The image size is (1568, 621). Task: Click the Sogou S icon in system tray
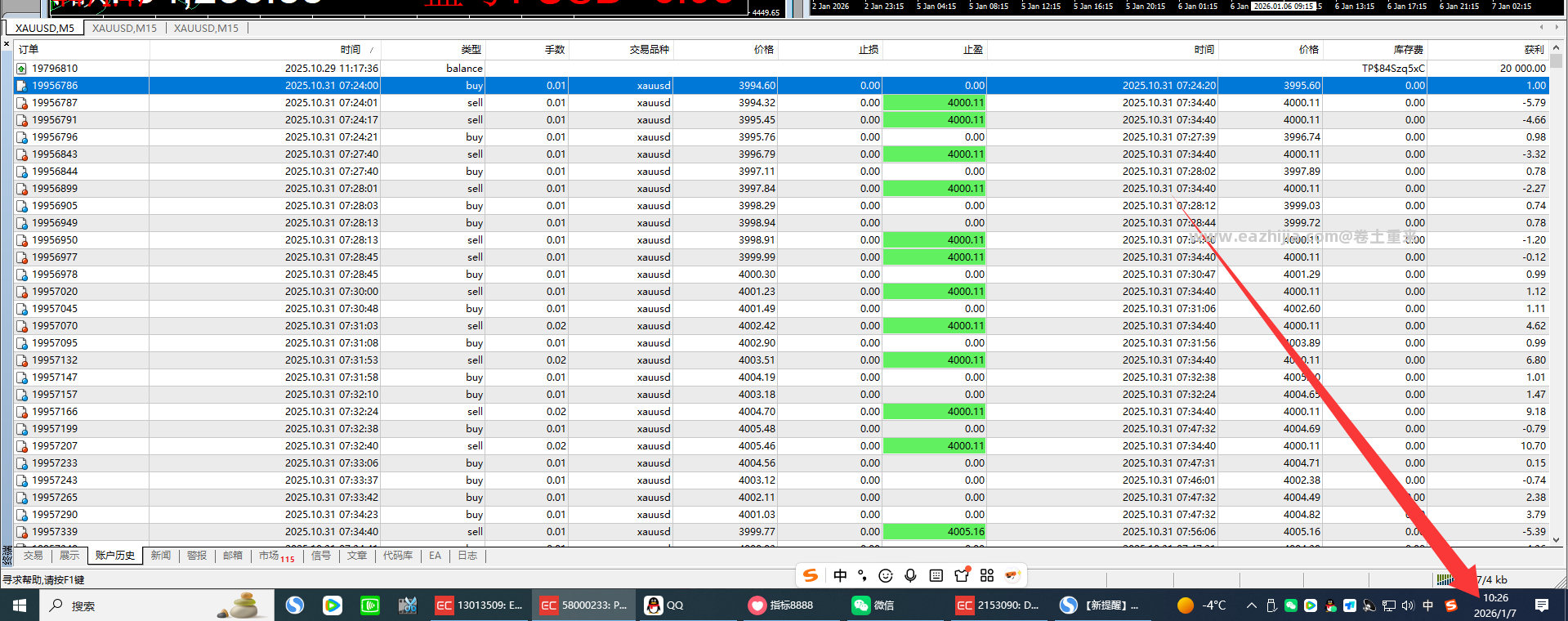point(1450,605)
